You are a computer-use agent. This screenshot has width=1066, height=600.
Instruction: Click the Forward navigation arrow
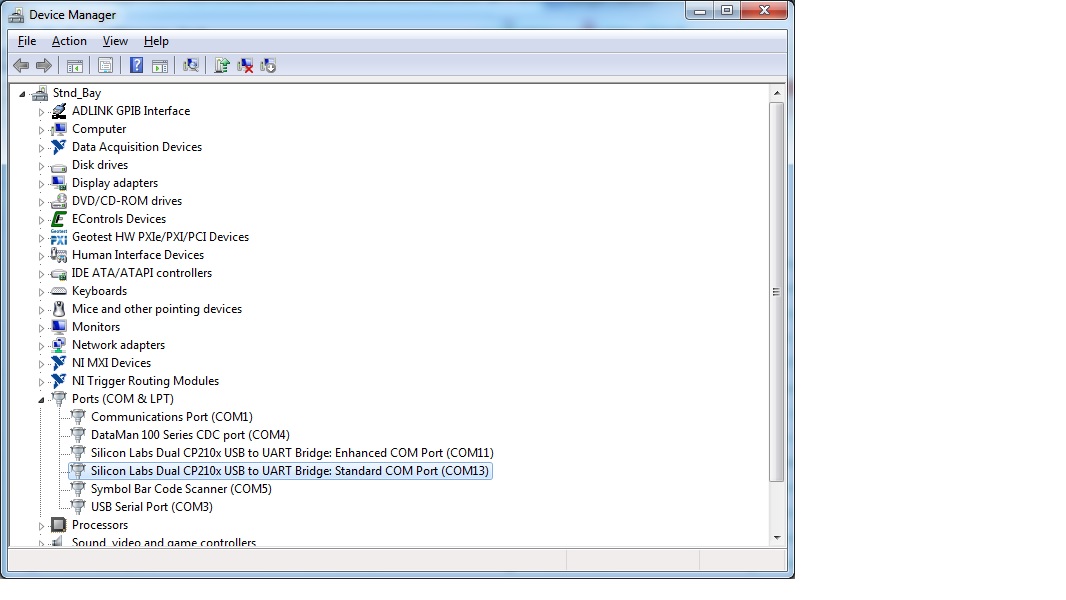click(x=44, y=65)
